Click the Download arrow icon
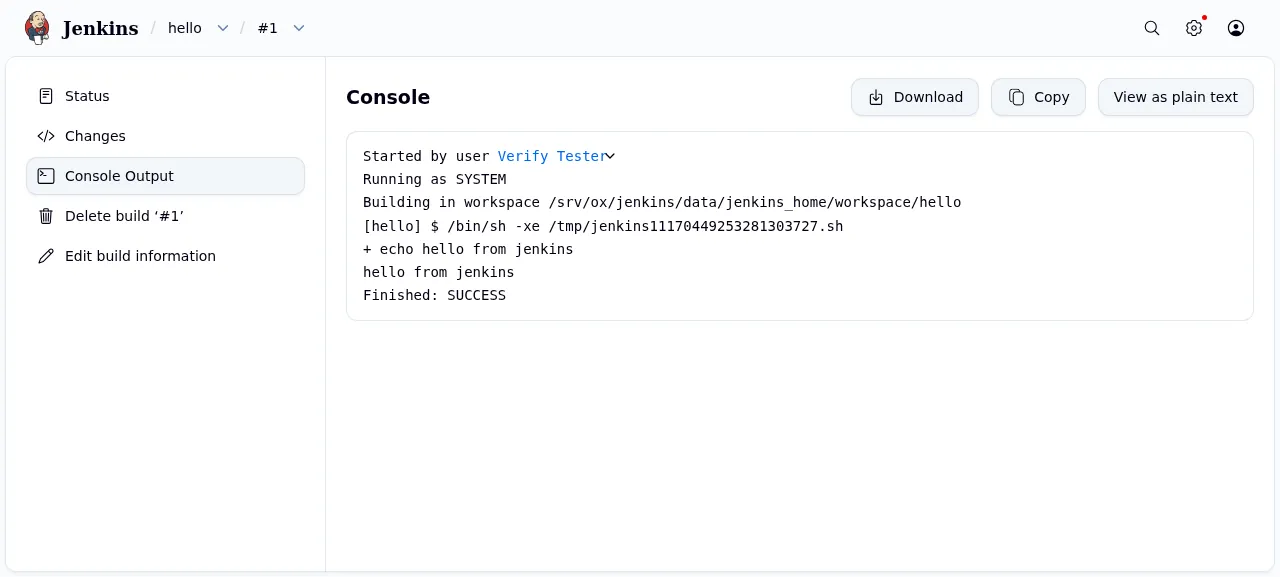The width and height of the screenshot is (1280, 577). [x=876, y=97]
